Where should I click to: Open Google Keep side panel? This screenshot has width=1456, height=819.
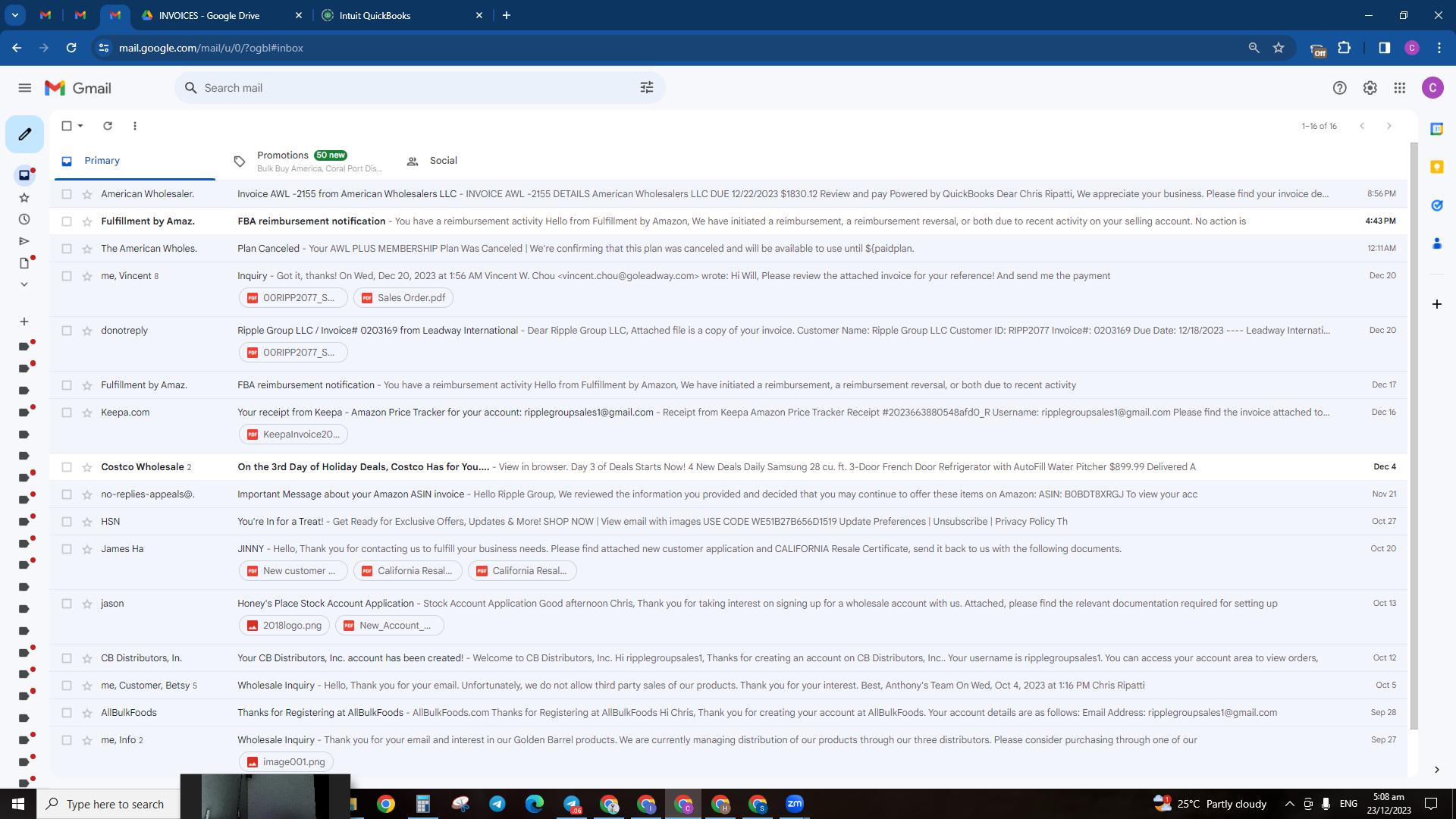[1436, 167]
